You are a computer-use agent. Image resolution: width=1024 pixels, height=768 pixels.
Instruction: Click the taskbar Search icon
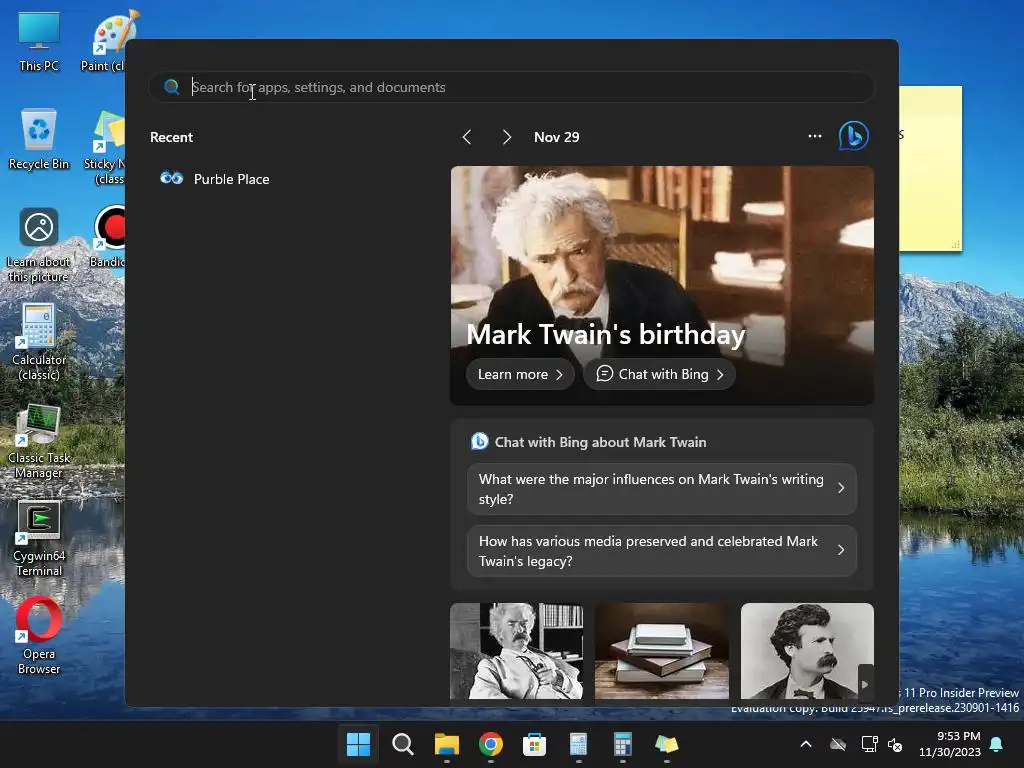click(402, 744)
